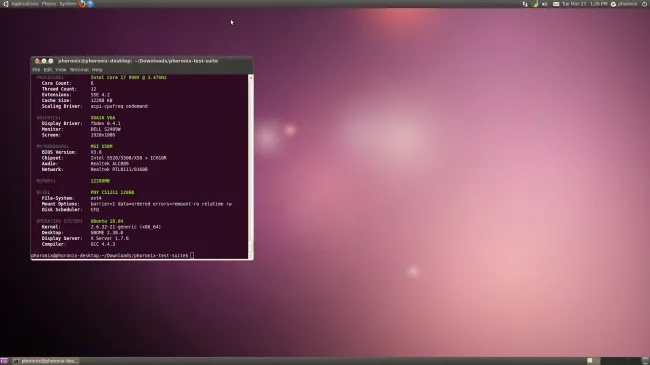Open the terminal Edit menu
The height and width of the screenshot is (365, 650).
(48, 70)
